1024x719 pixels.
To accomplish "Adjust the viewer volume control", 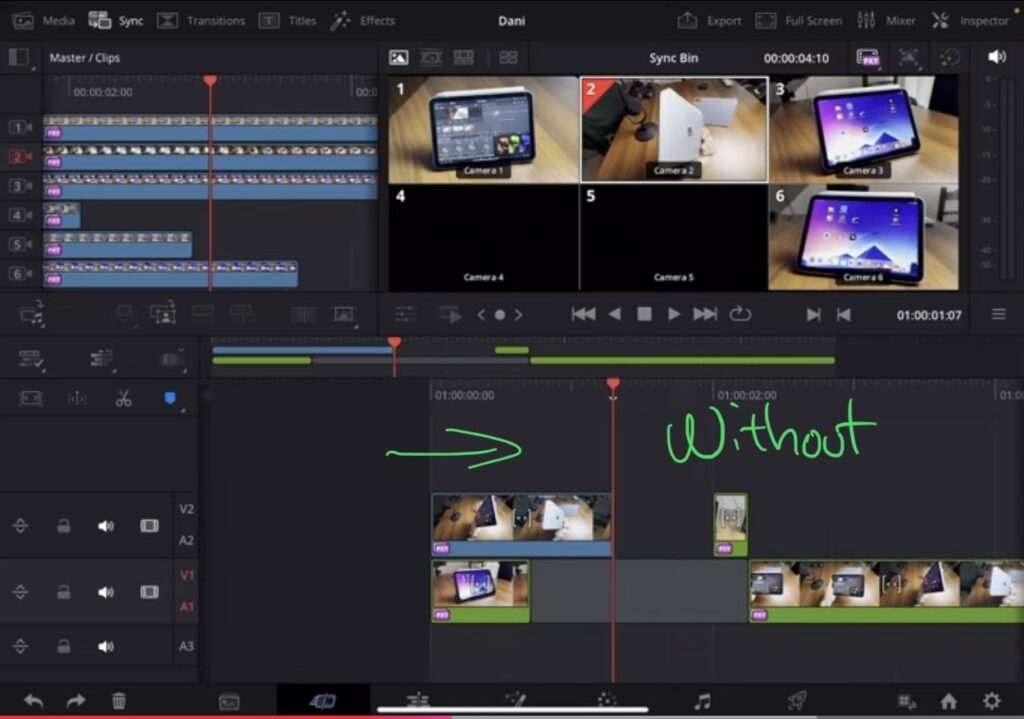I will pos(996,57).
